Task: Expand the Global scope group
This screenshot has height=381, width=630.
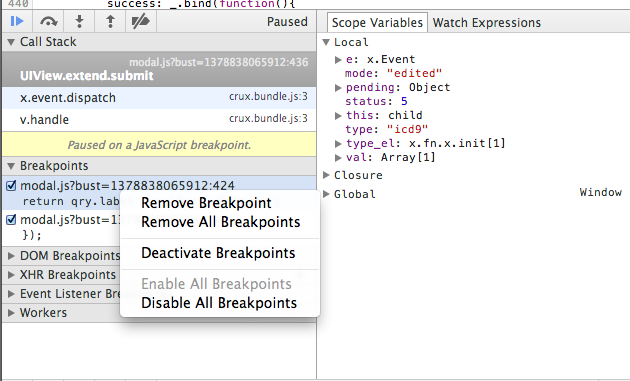Action: click(326, 194)
